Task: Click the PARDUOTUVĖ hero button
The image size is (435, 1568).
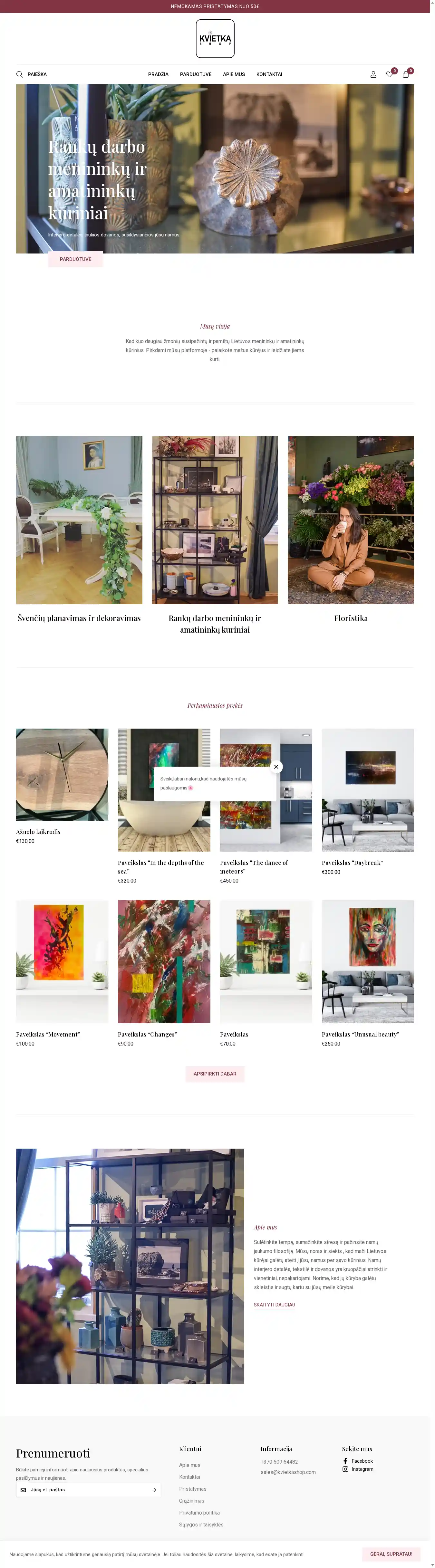Action: pyautogui.click(x=75, y=259)
